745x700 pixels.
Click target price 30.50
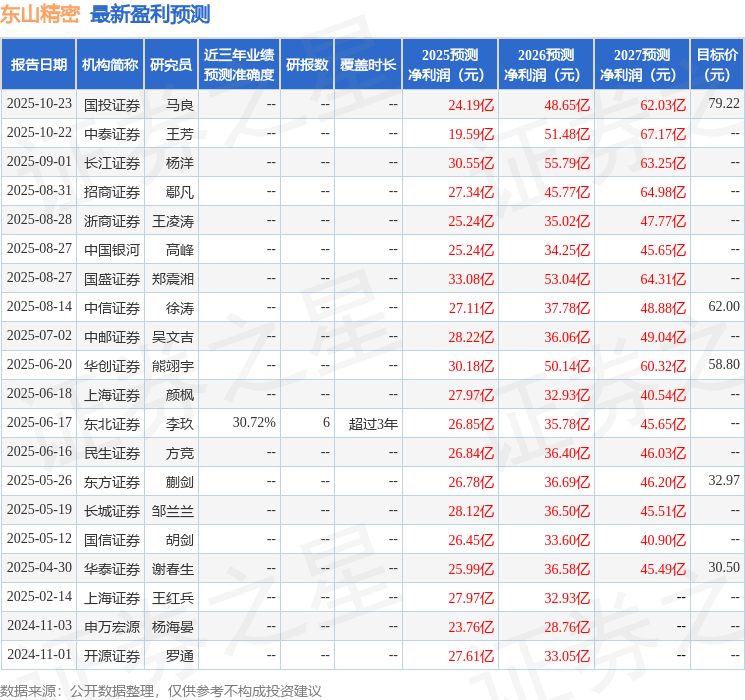click(724, 567)
